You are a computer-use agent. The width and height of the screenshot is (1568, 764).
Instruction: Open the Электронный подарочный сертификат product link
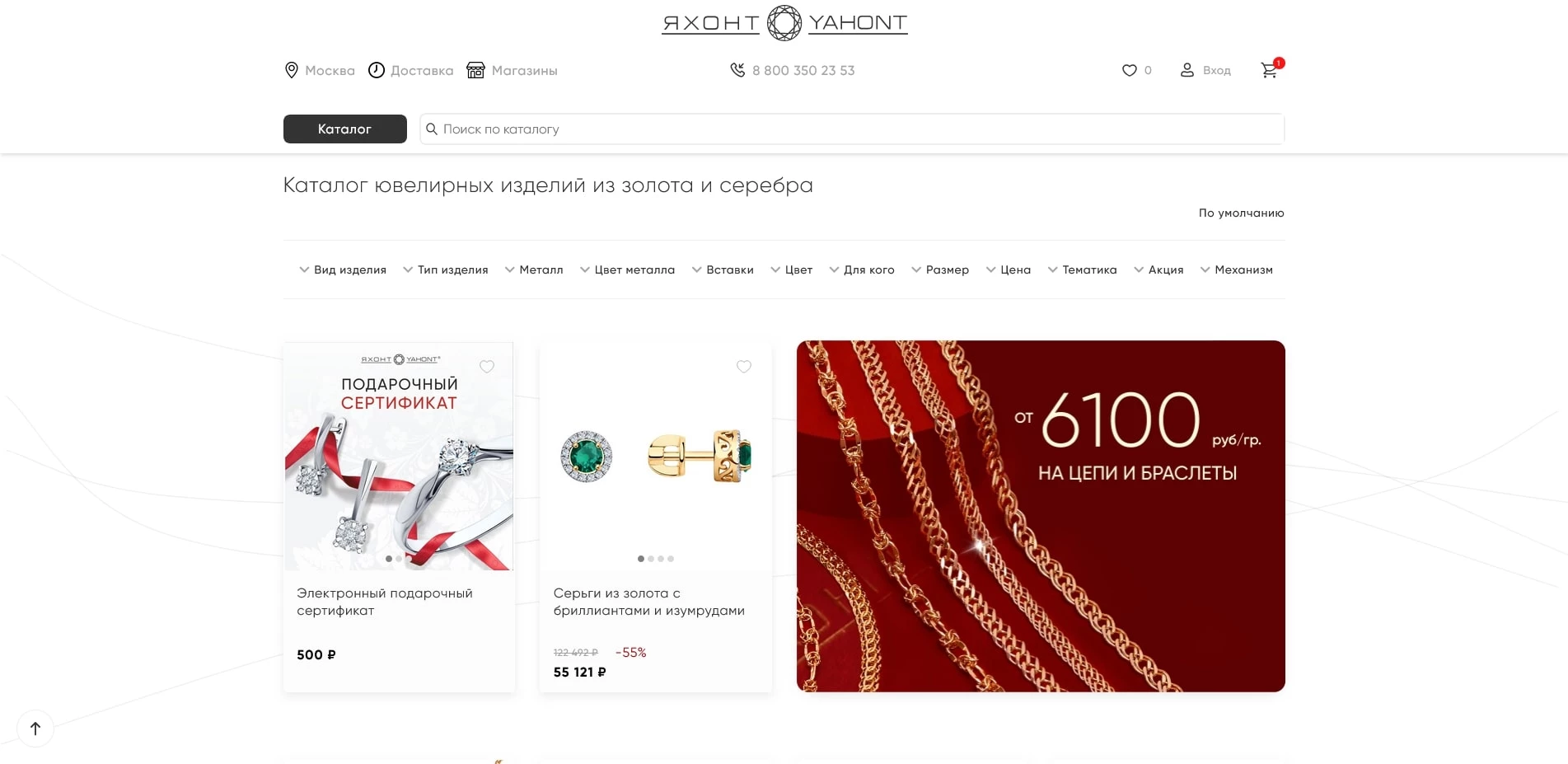click(x=385, y=602)
